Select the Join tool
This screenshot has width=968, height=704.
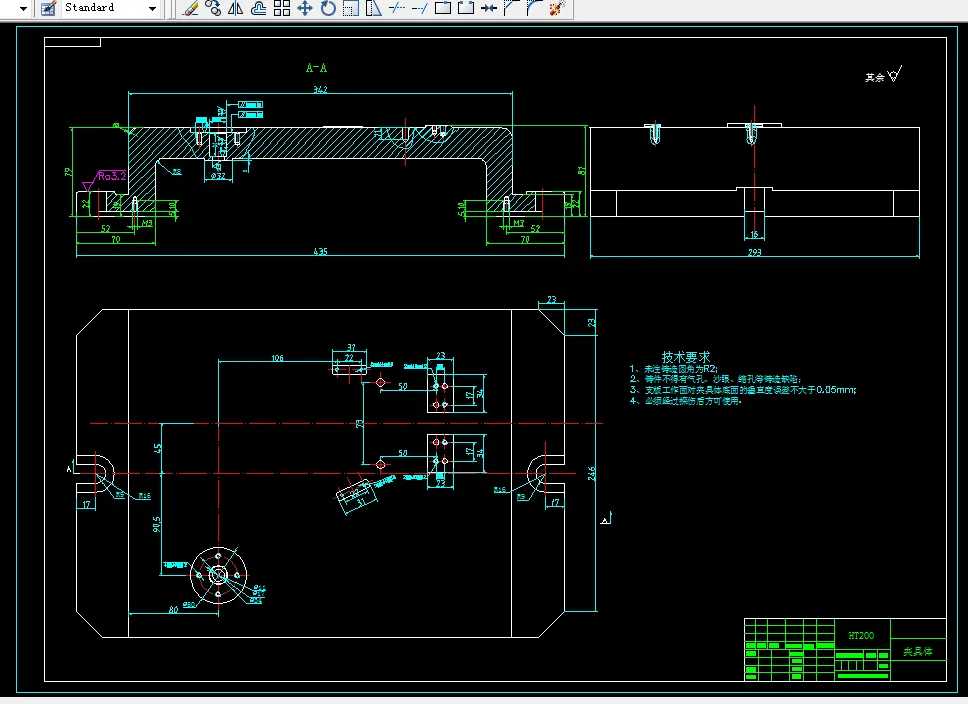click(488, 8)
